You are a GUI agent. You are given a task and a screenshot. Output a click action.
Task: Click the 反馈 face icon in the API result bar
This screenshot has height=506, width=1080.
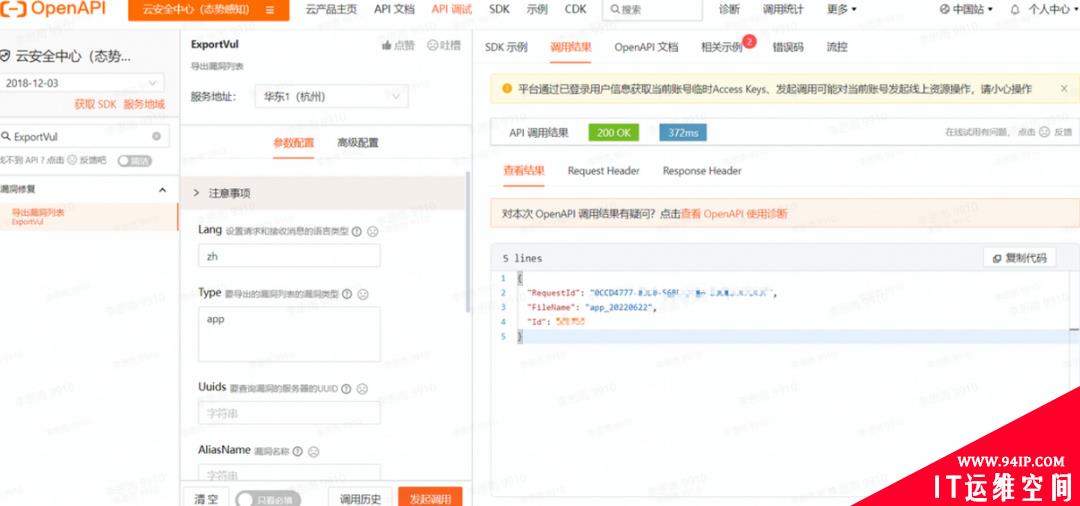click(x=1044, y=132)
